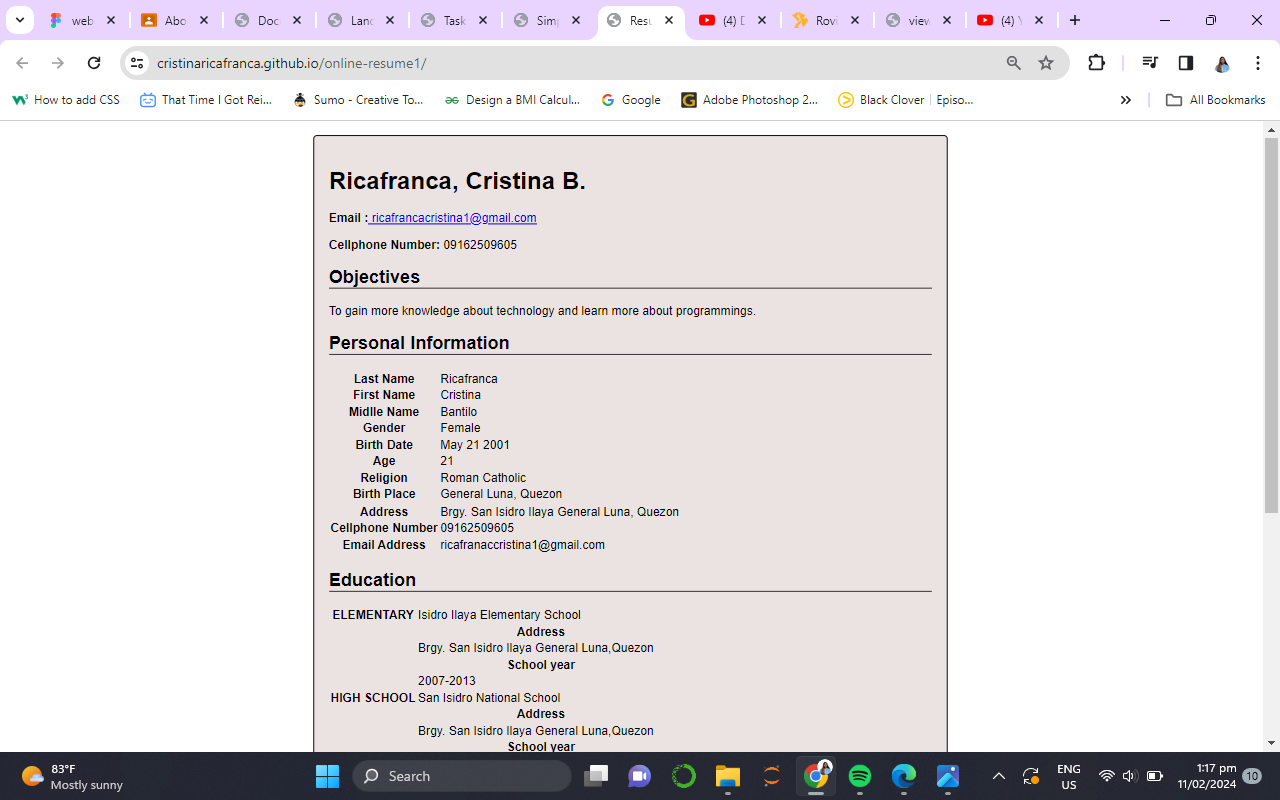Close the 'web' Figma tab
Screen dimensions: 1280x800
111,20
